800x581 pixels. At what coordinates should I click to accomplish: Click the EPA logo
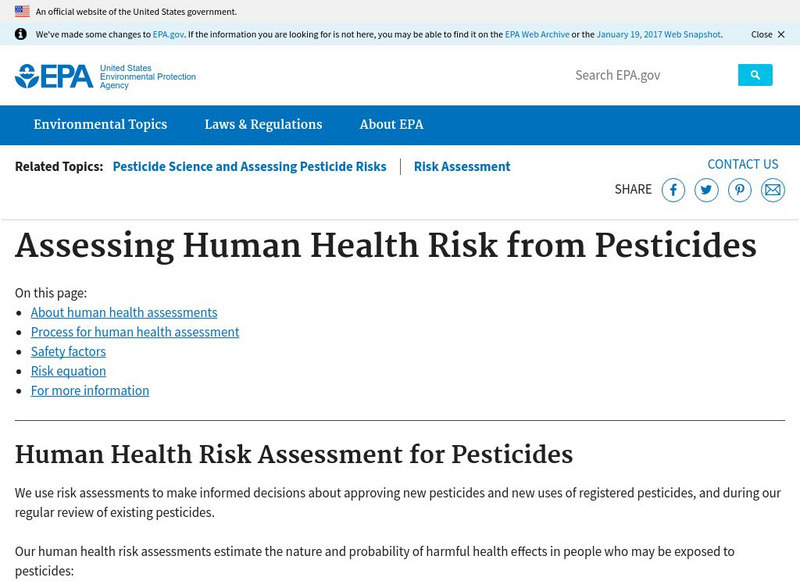(x=51, y=74)
